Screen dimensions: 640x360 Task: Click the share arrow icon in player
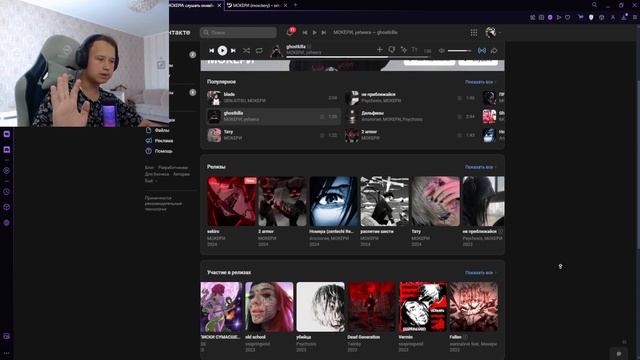point(494,51)
